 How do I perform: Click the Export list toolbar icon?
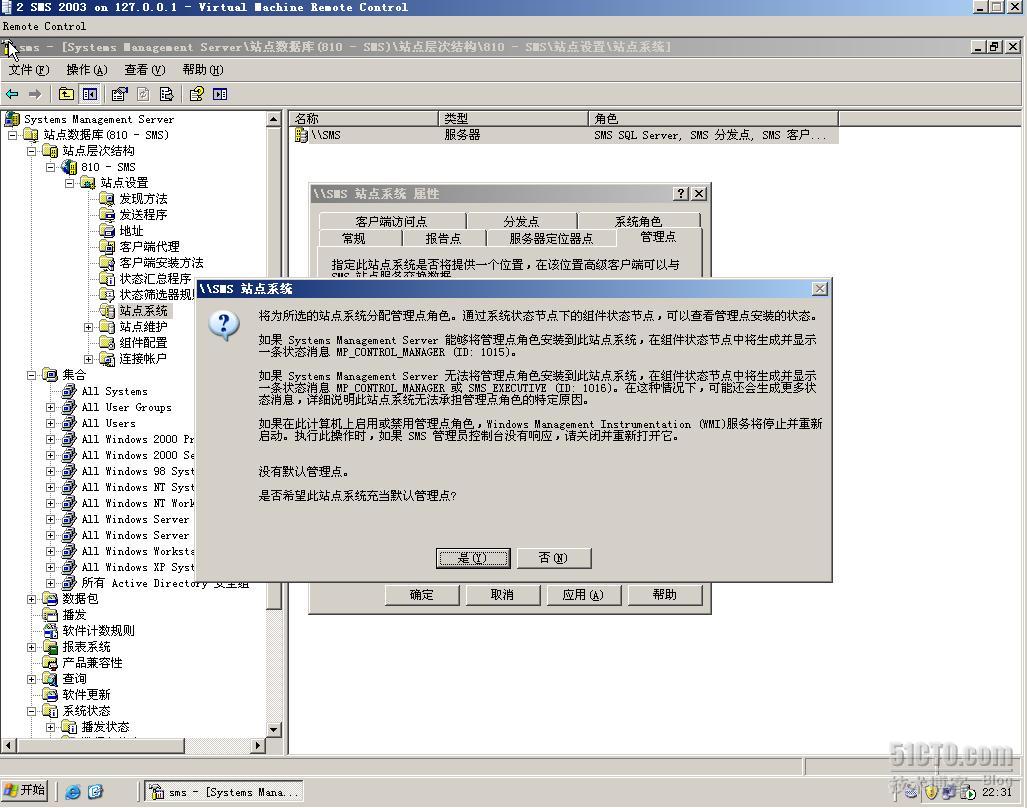[166, 94]
